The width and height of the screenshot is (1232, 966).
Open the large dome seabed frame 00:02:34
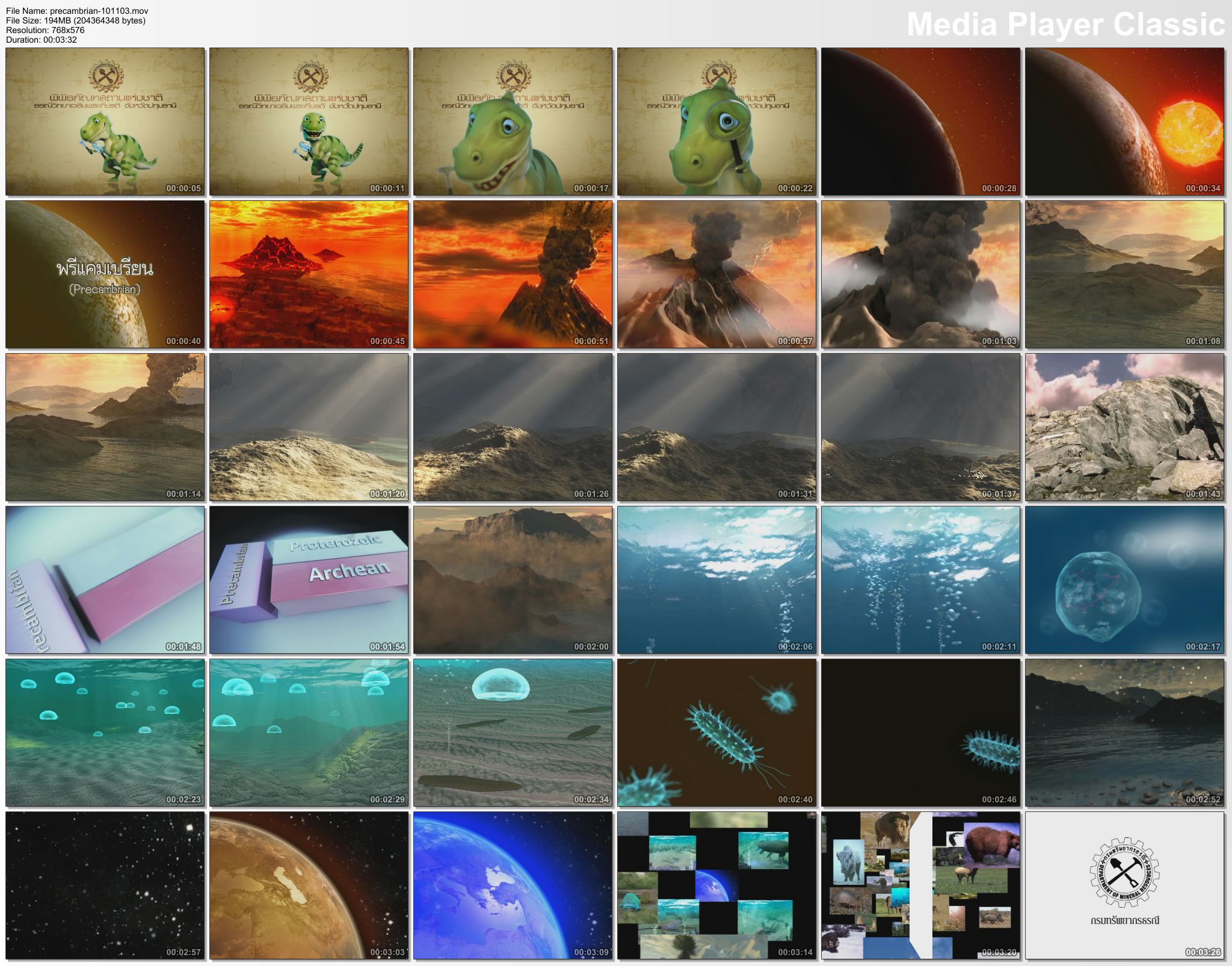513,733
